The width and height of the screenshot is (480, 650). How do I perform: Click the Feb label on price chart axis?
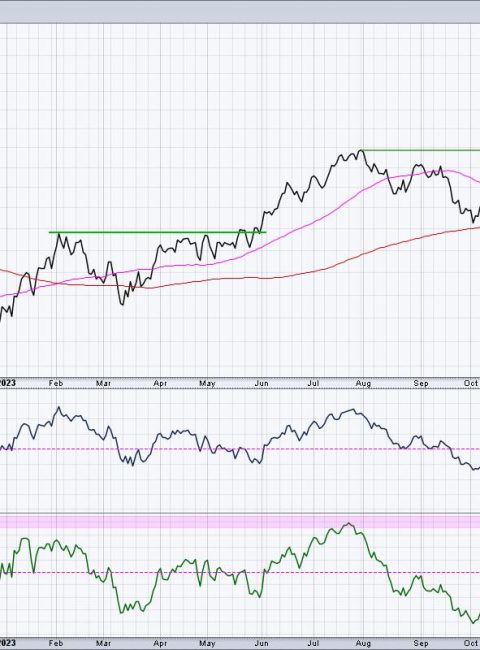pyautogui.click(x=56, y=383)
